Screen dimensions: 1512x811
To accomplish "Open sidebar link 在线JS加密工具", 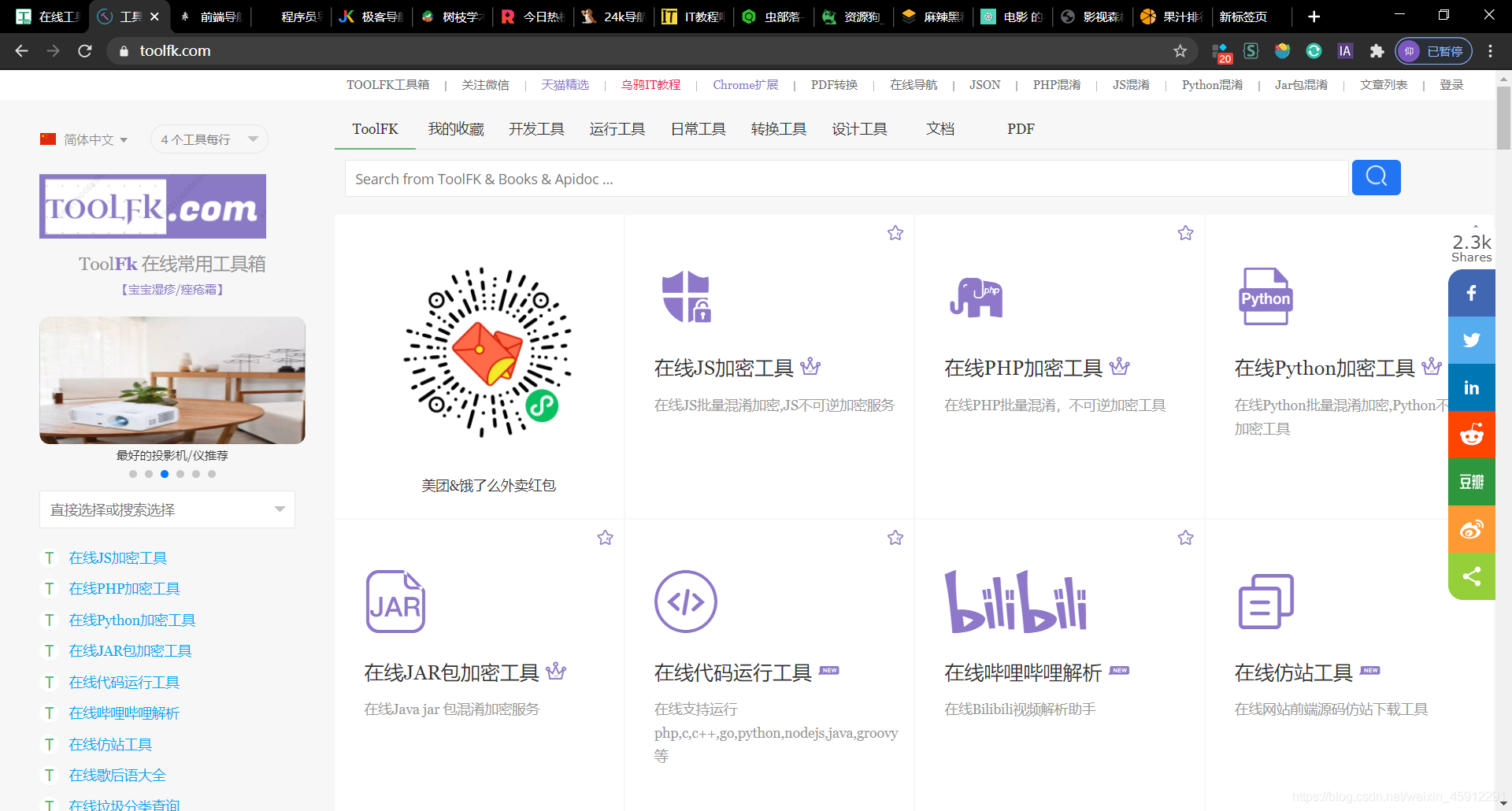I will tap(118, 558).
